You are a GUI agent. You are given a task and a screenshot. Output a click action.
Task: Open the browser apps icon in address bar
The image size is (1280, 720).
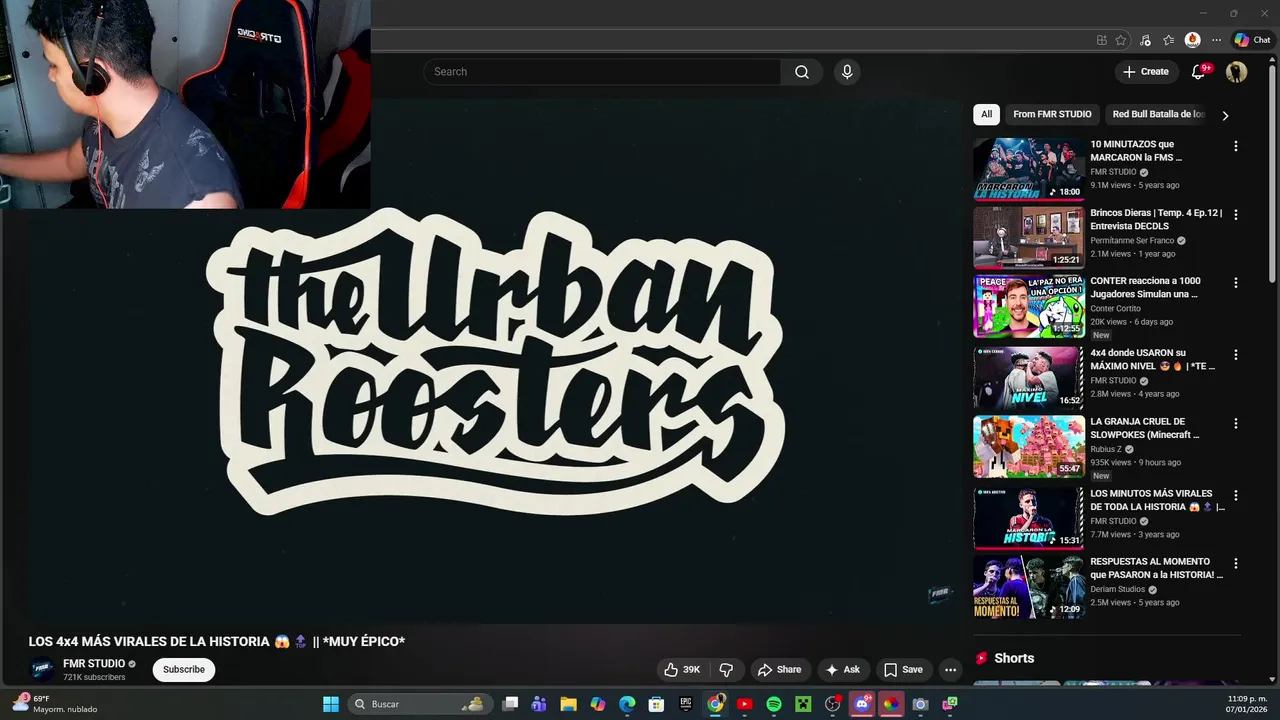(x=1101, y=40)
